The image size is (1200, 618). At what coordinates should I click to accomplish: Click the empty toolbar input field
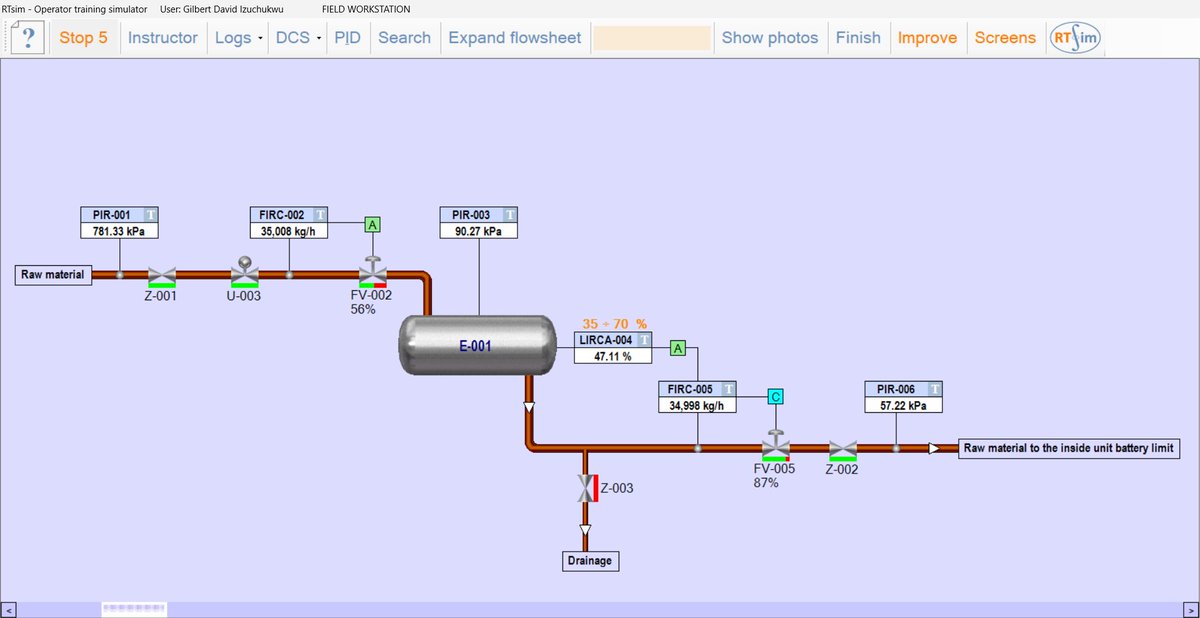click(652, 38)
